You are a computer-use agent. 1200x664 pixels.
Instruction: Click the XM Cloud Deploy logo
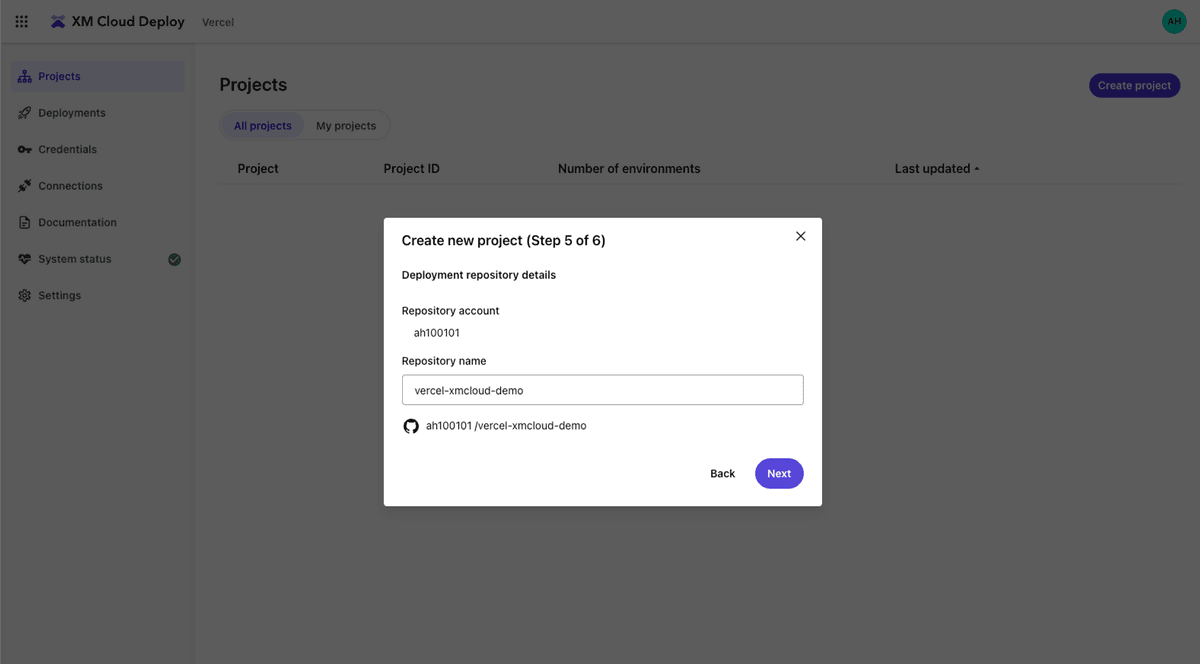pos(58,22)
